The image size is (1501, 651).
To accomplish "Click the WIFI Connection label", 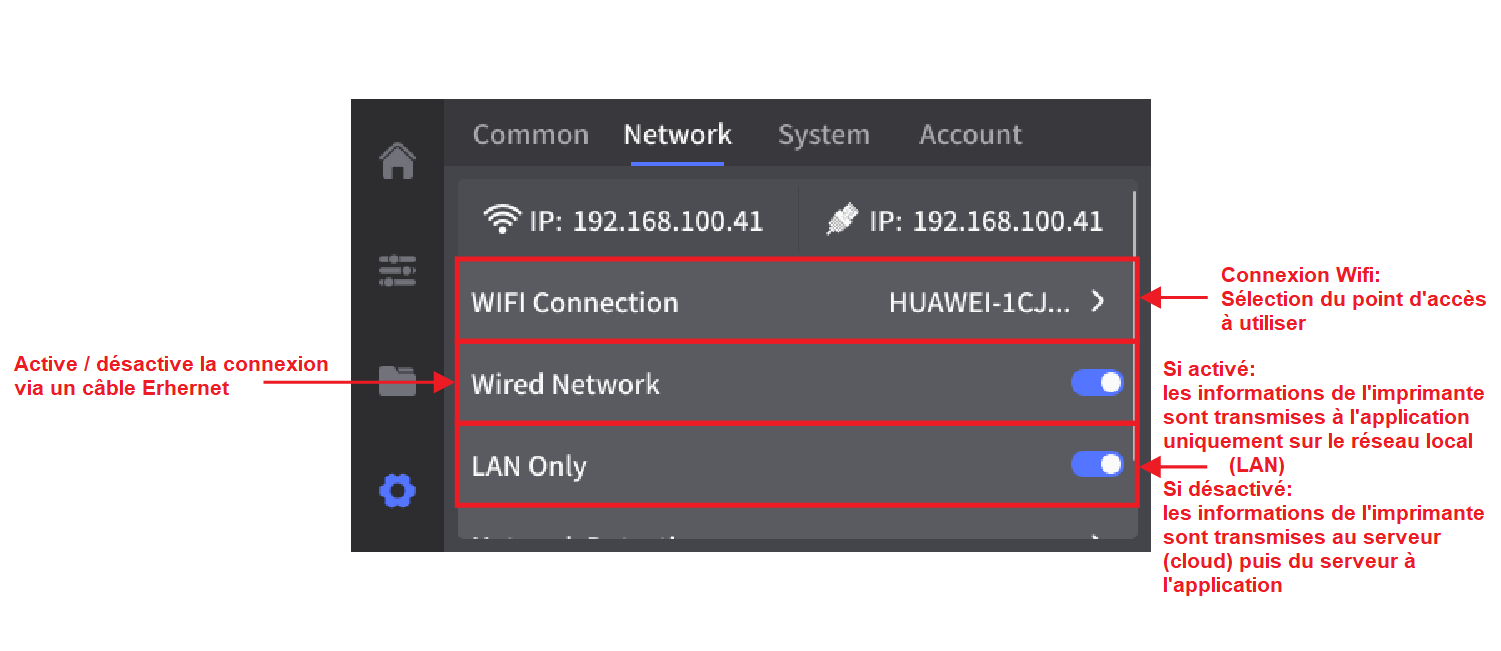I will (x=574, y=302).
